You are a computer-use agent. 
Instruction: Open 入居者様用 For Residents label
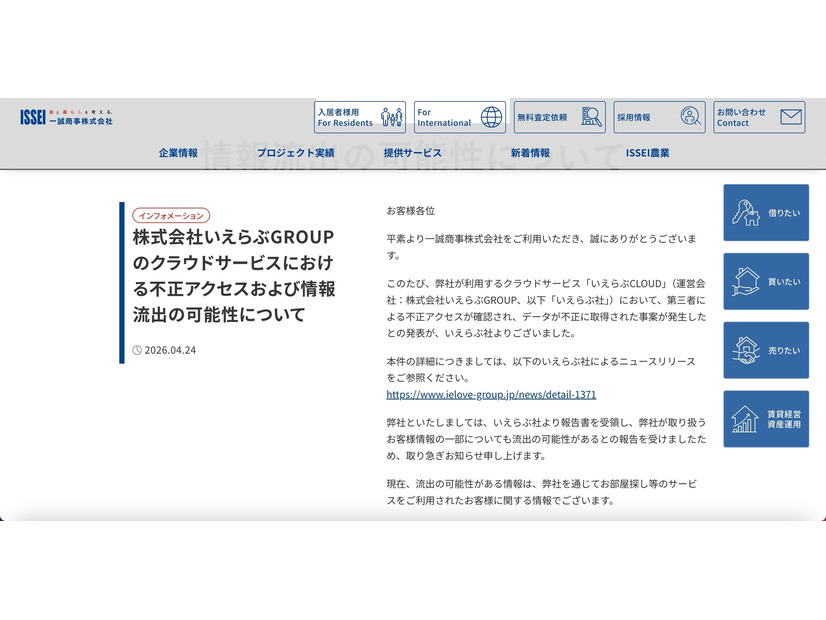click(345, 117)
